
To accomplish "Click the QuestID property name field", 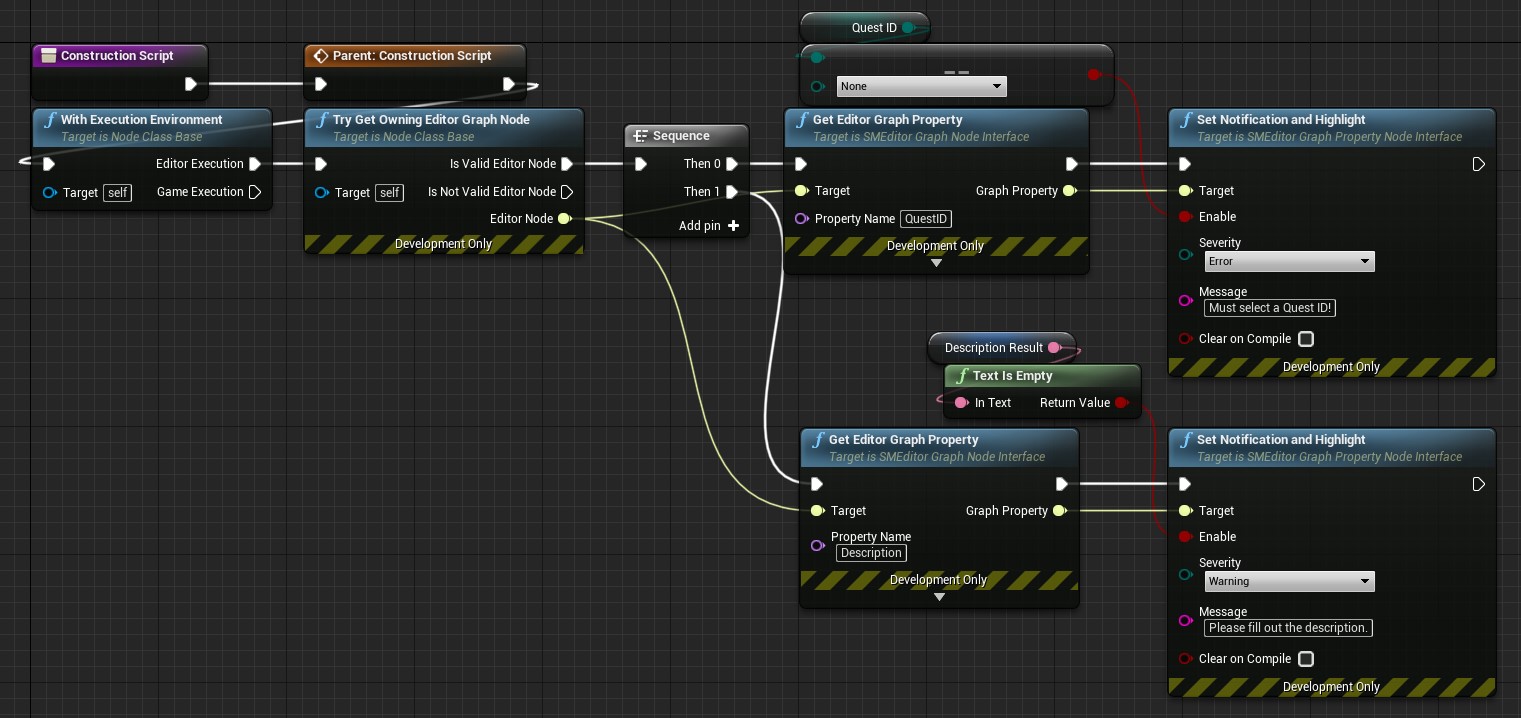I will tap(926, 219).
